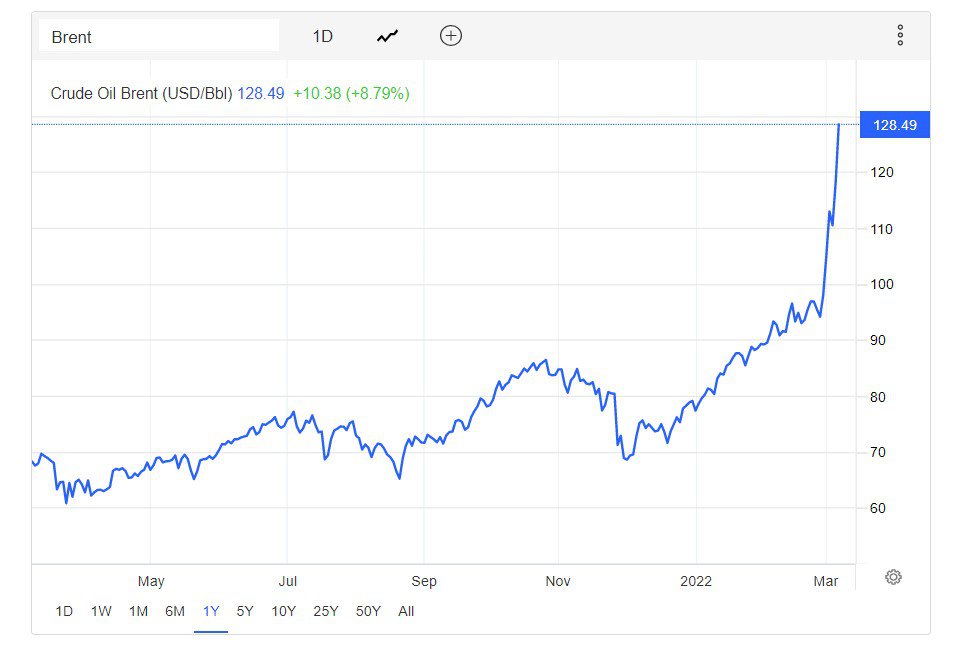
Task: Select the 1D time range
Action: click(x=64, y=611)
